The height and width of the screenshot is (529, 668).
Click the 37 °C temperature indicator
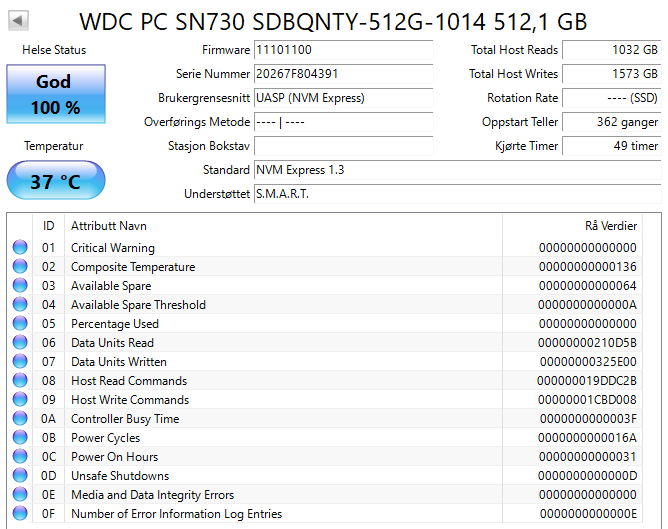click(x=55, y=182)
